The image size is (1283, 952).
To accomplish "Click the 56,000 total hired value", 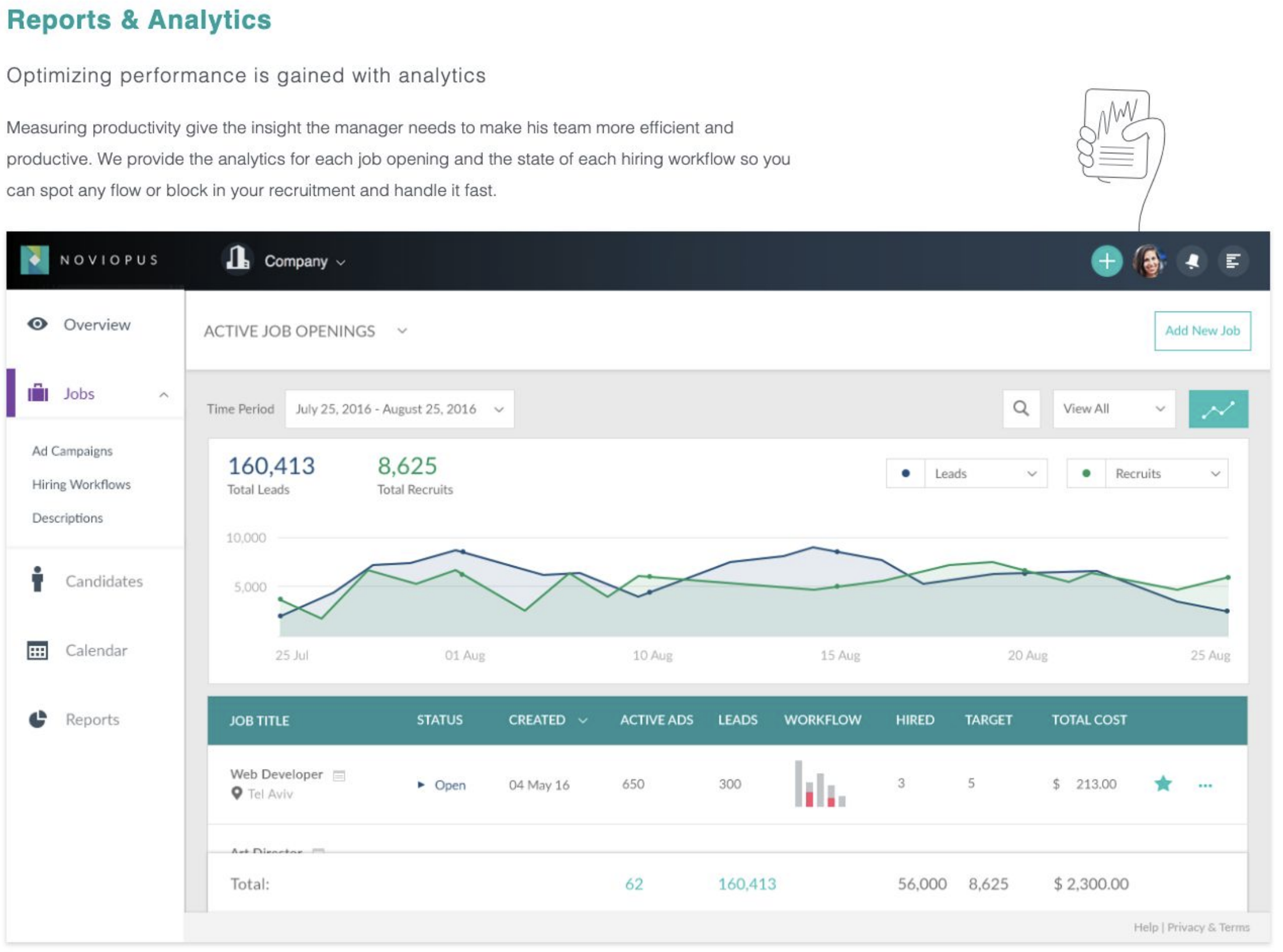I will [922, 884].
